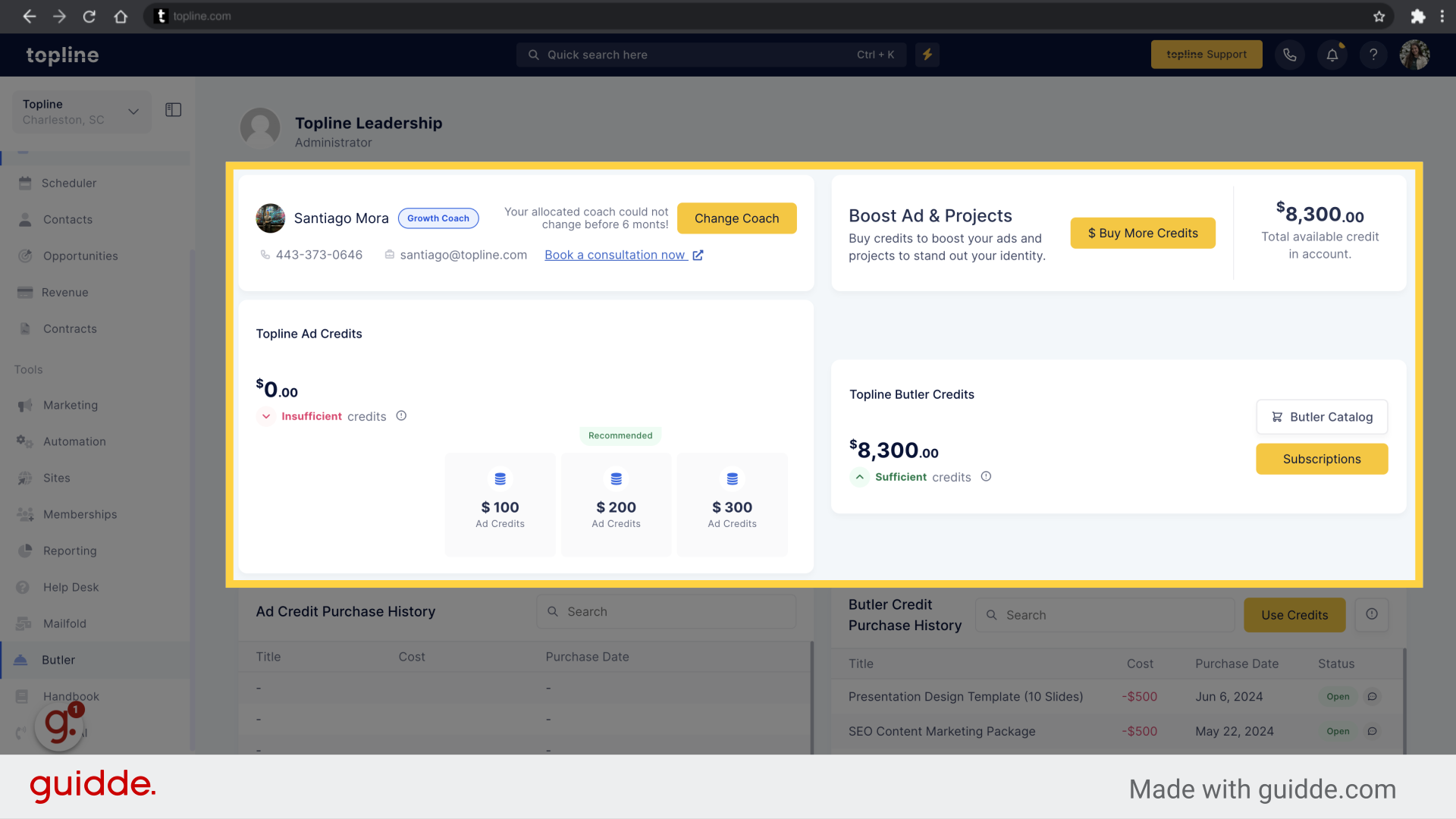Click the Use Credits button
Screen dimensions: 1456x819
(1294, 615)
